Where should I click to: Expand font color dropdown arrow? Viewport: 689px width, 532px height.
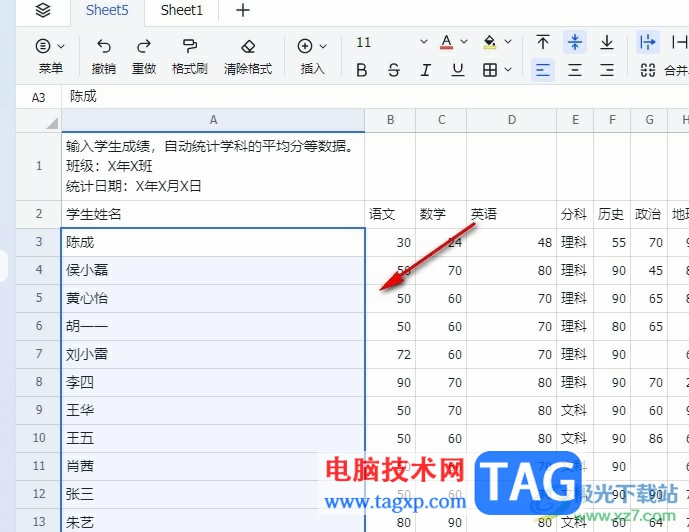(x=464, y=42)
